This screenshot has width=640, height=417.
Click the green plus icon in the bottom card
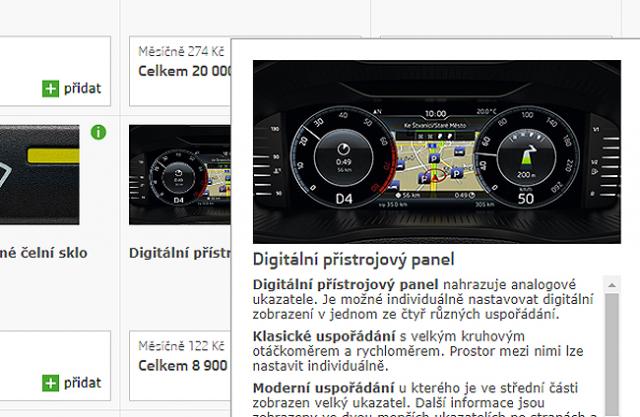pos(50,383)
